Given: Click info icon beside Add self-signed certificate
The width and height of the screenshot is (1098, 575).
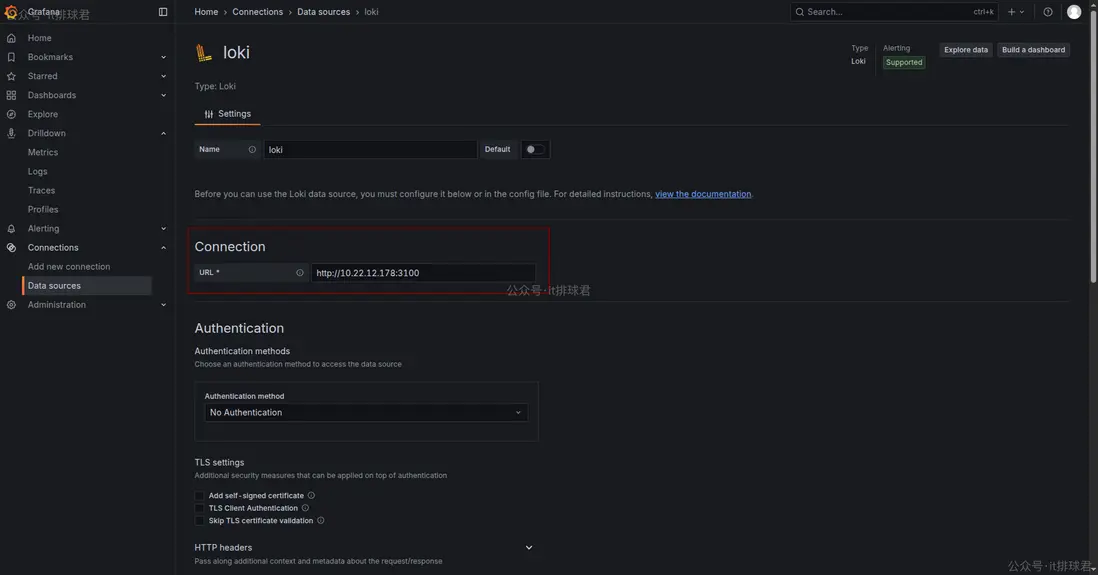Looking at the screenshot, I should 312,495.
